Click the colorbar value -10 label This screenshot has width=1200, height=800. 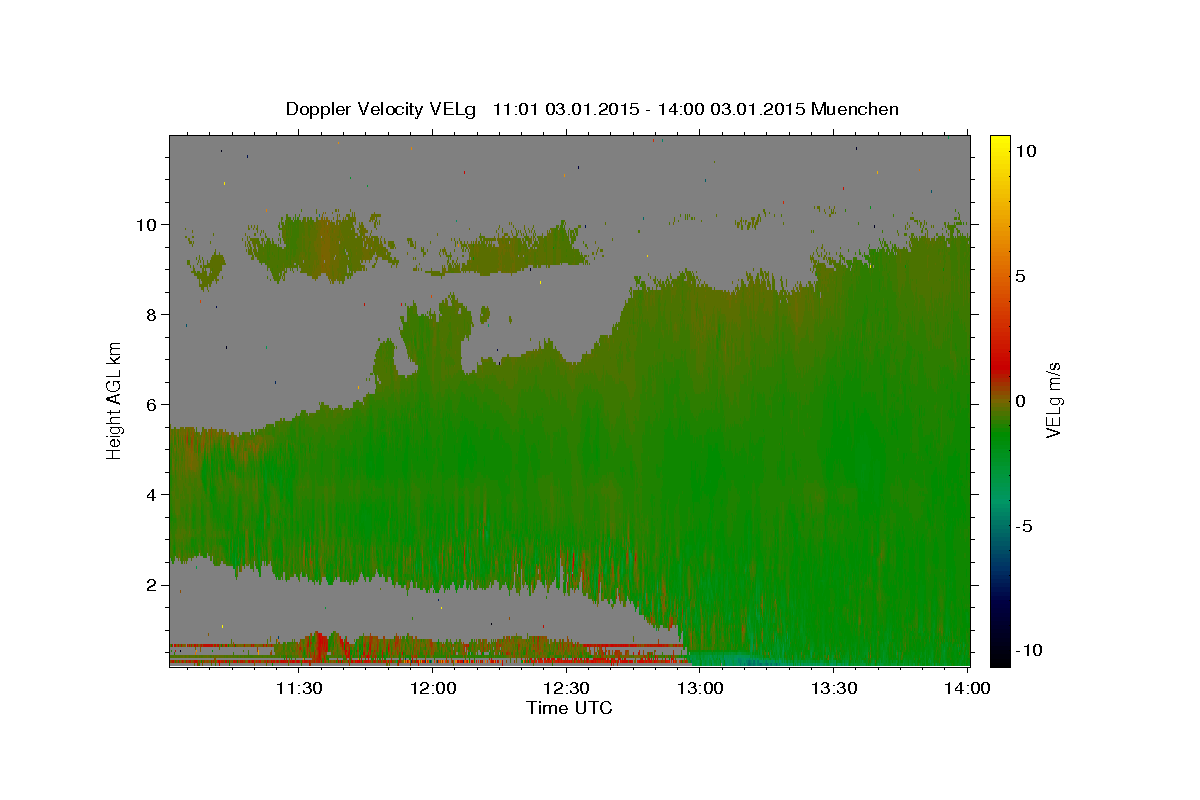pyautogui.click(x=1029, y=650)
